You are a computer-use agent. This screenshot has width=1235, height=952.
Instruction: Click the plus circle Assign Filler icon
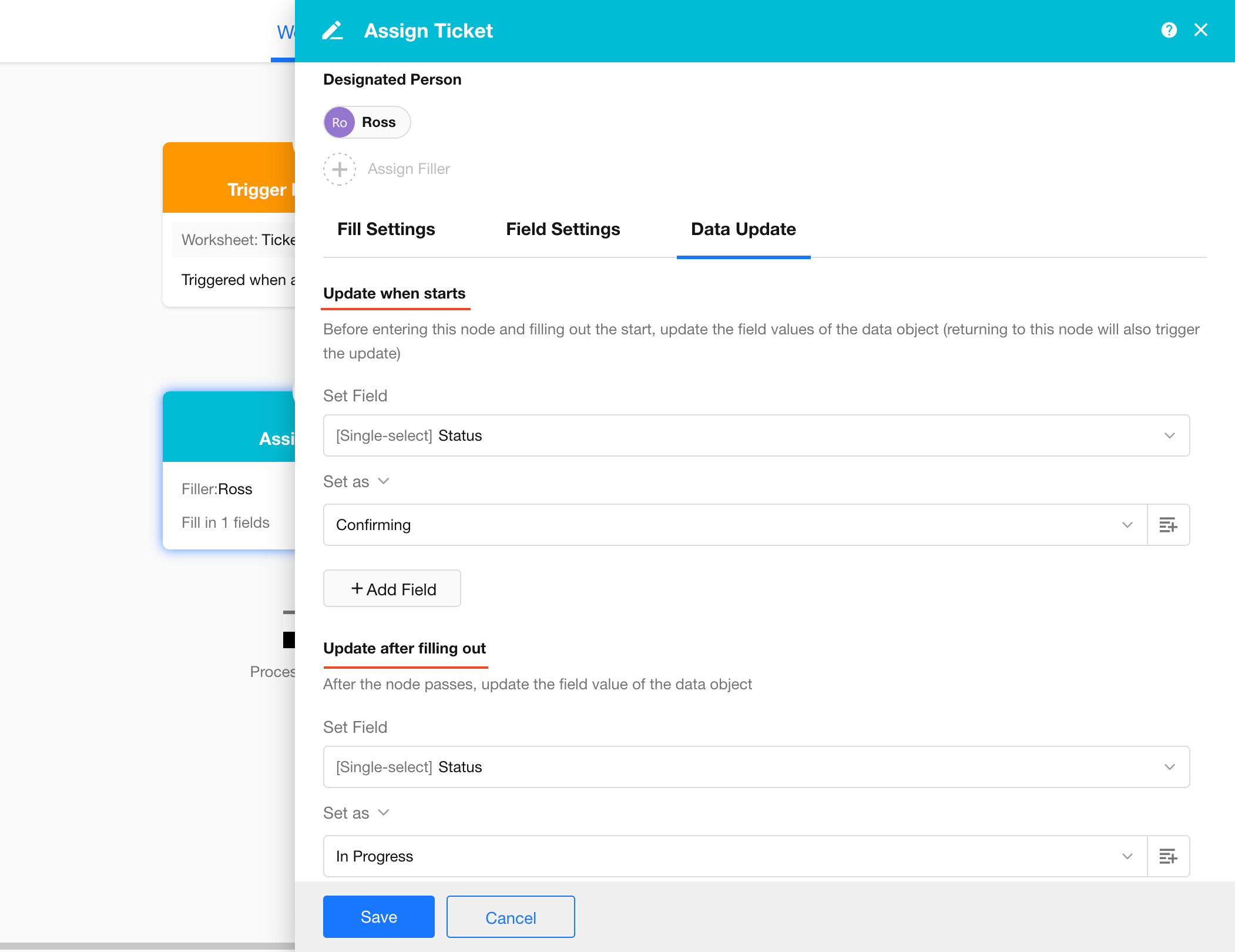point(340,169)
